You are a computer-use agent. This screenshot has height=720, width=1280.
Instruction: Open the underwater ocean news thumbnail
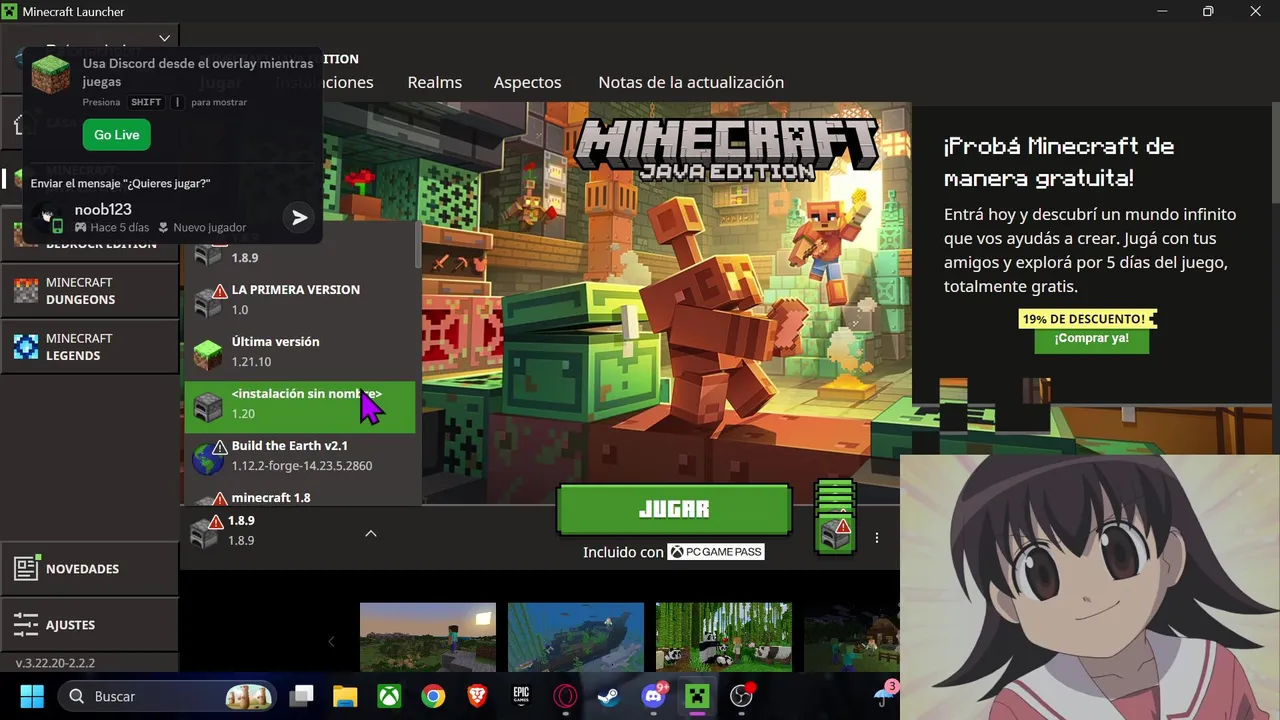pyautogui.click(x=576, y=637)
